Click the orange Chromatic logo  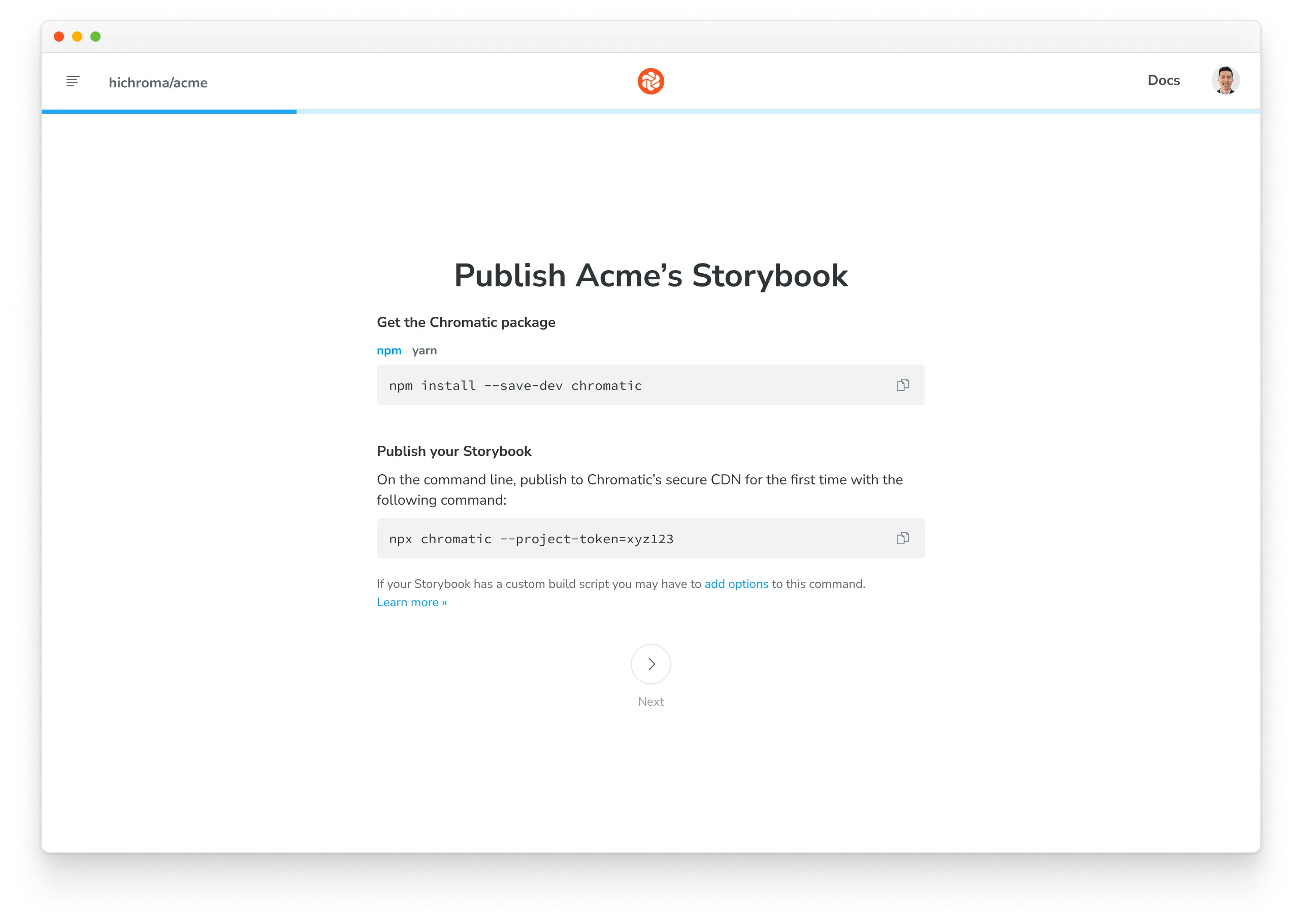point(650,81)
